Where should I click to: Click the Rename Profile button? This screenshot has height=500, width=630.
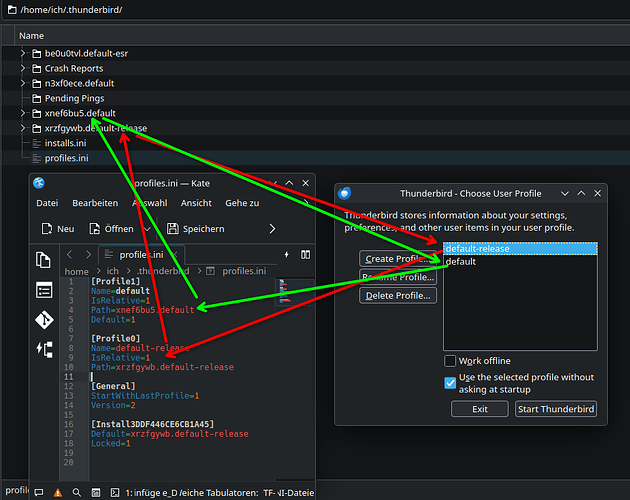pyautogui.click(x=398, y=277)
